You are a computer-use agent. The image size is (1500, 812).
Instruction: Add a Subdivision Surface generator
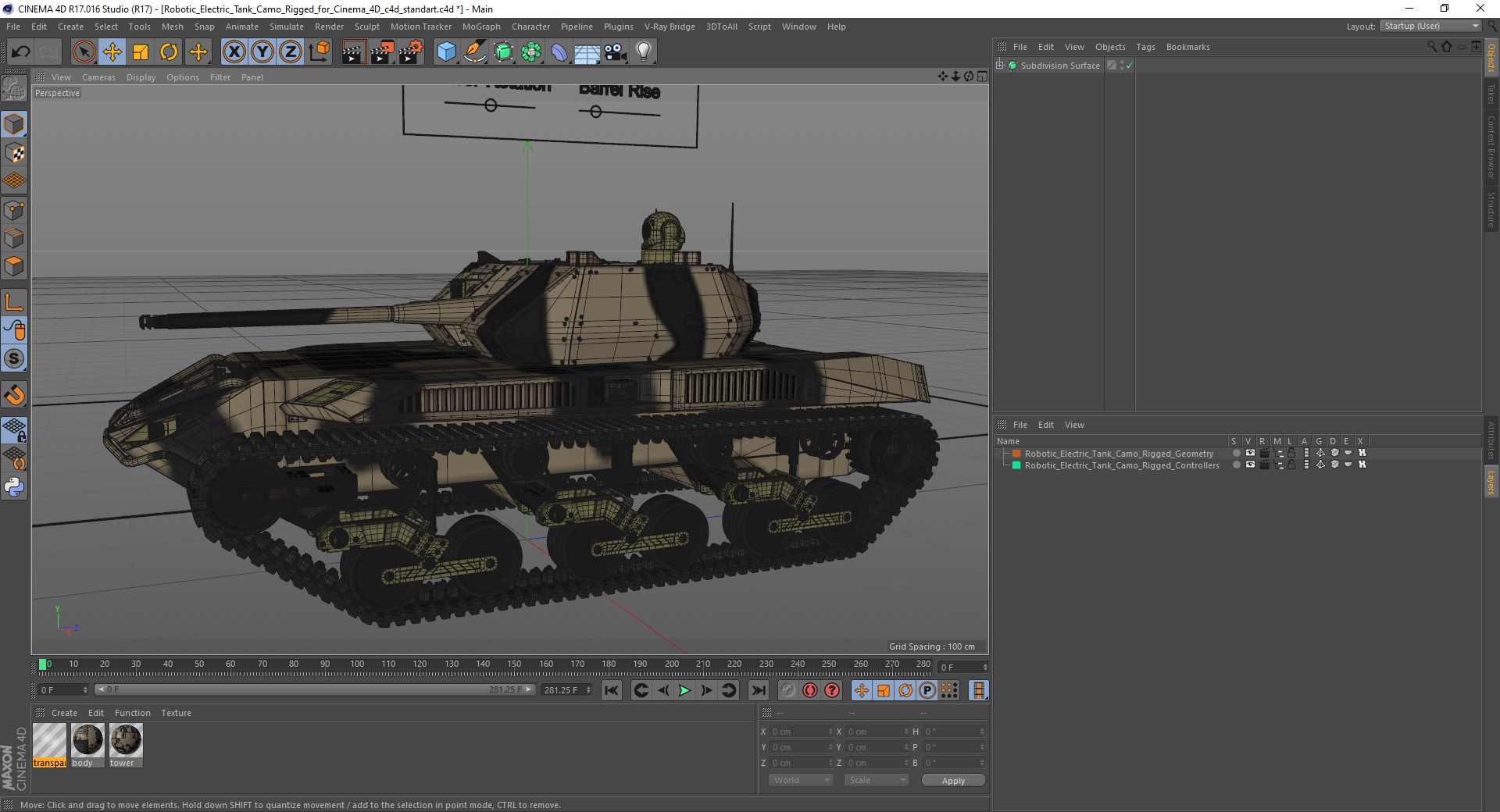[503, 52]
